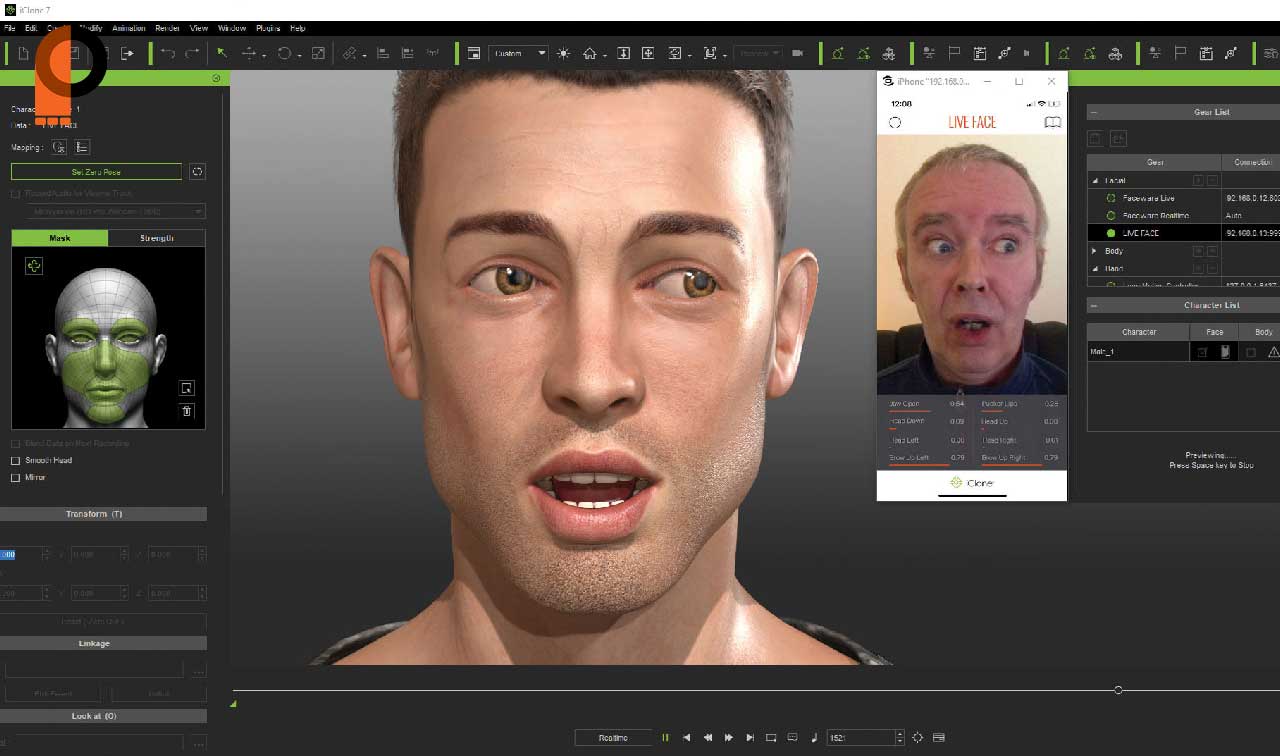Select the arrow selection tool in toolbar
The image size is (1280, 756).
click(221, 53)
